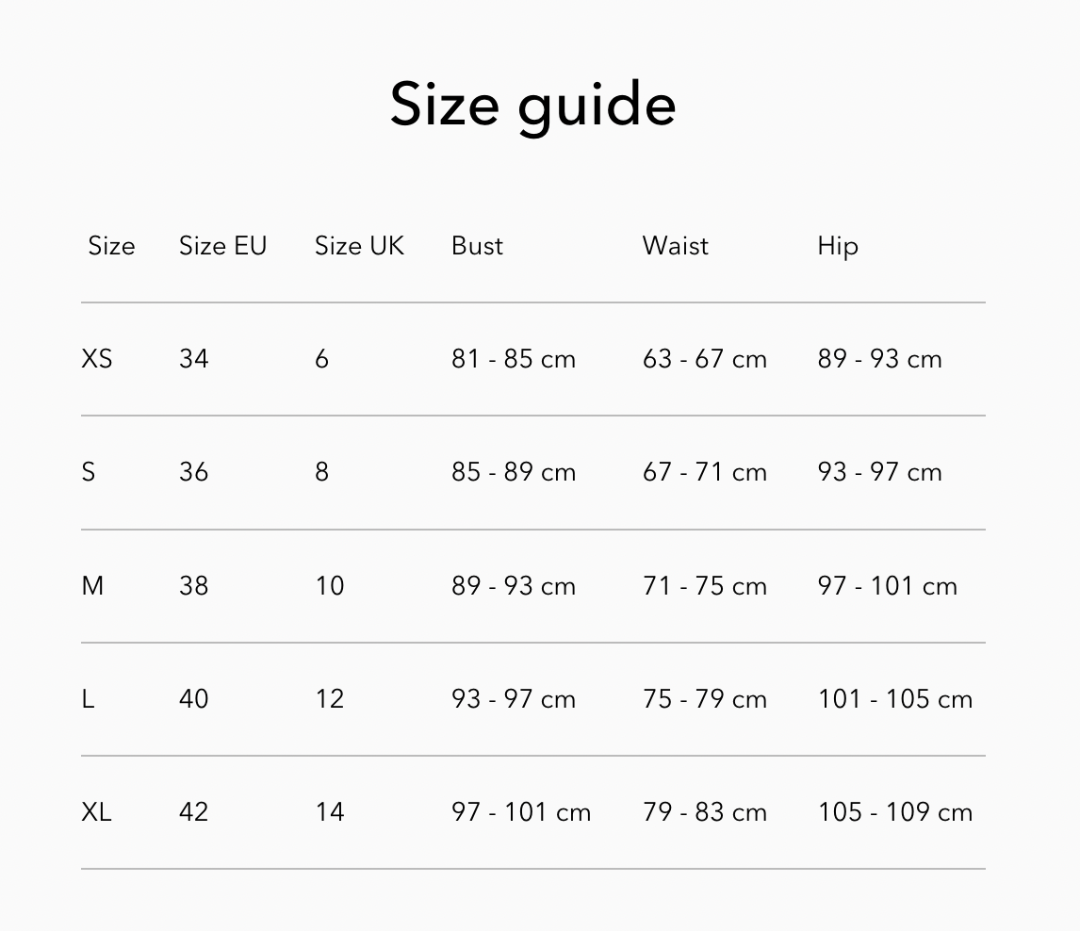Select the XS size row label

pyautogui.click(x=96, y=359)
